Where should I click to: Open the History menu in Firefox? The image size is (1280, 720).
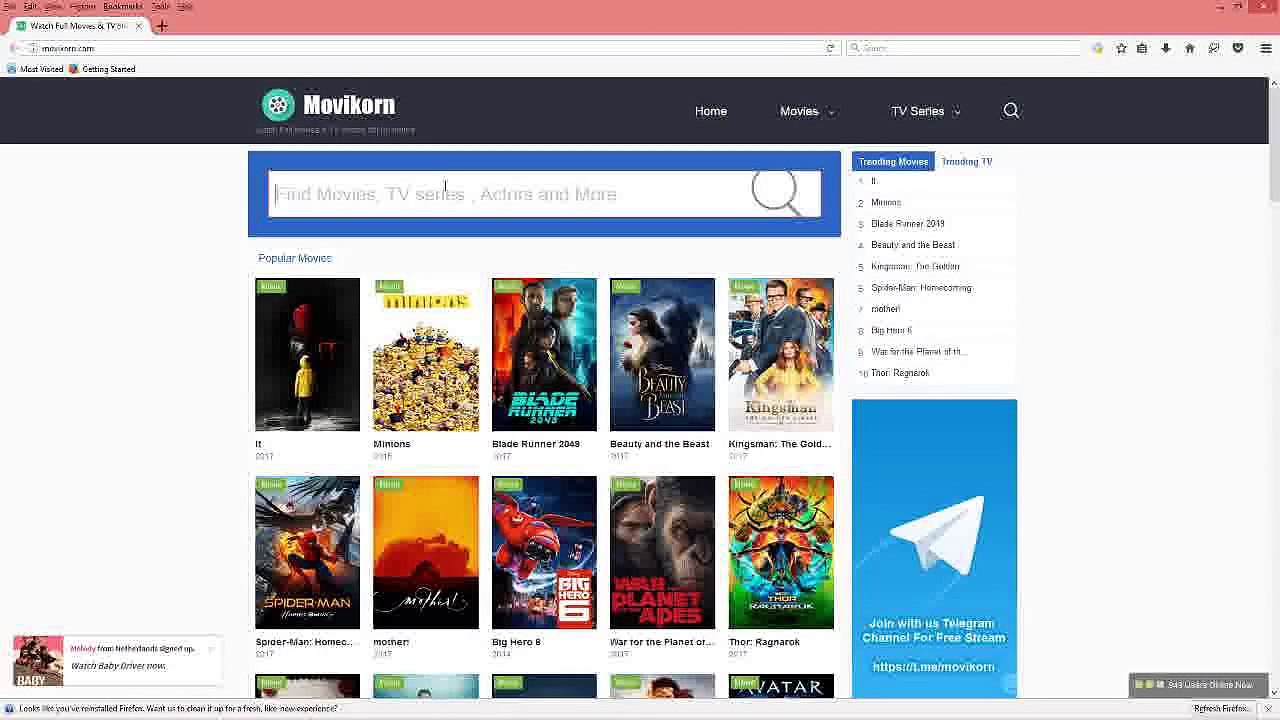pos(82,6)
